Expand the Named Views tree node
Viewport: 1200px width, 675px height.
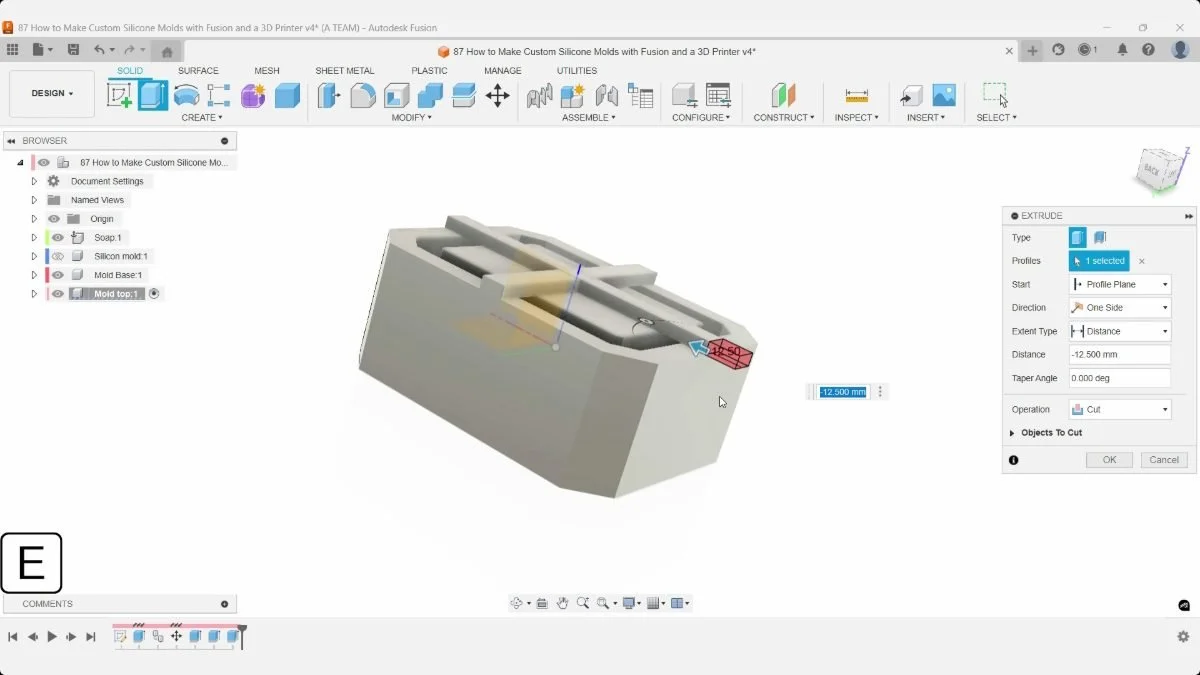[x=34, y=200]
